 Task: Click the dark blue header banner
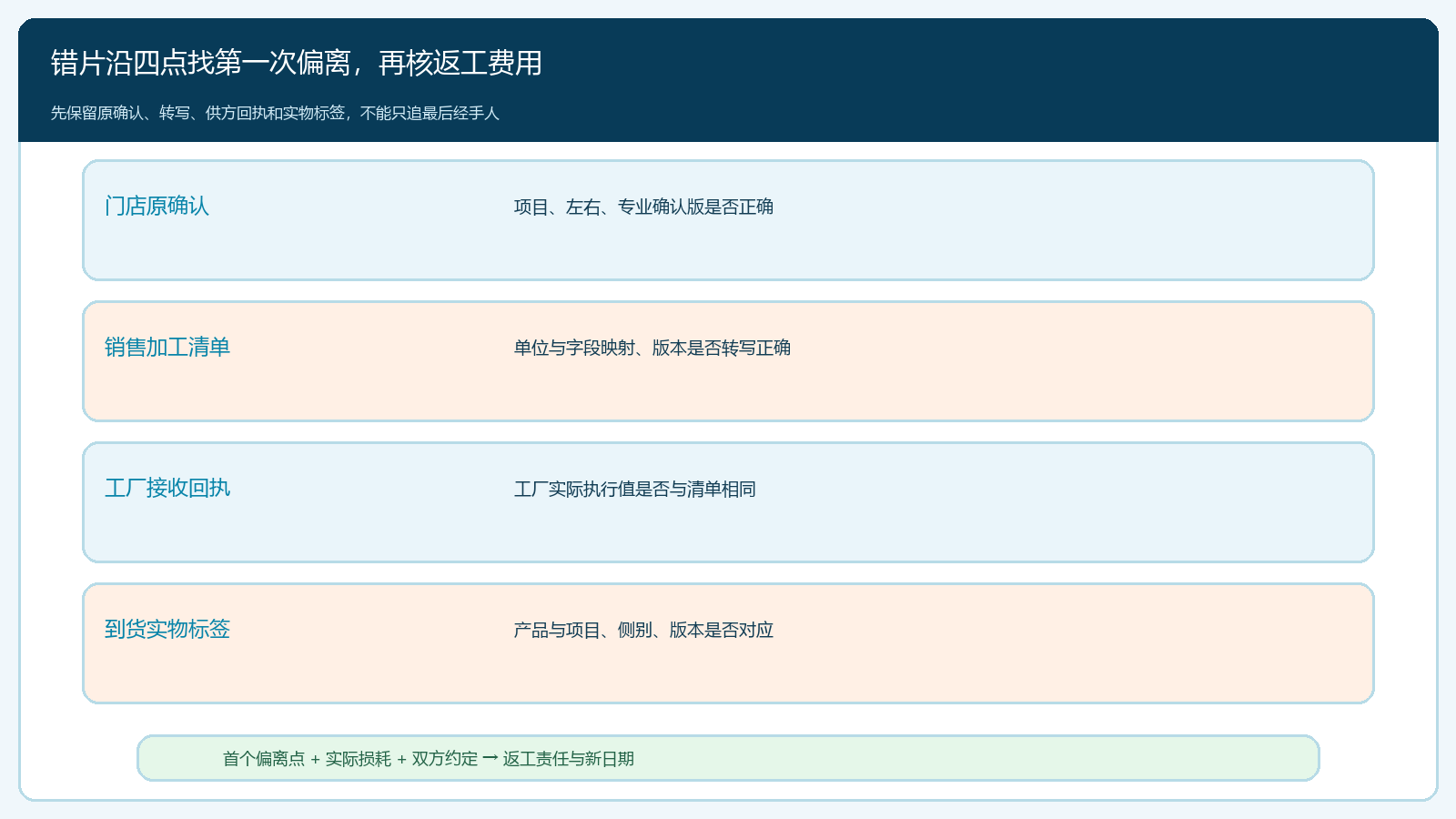(x=728, y=80)
